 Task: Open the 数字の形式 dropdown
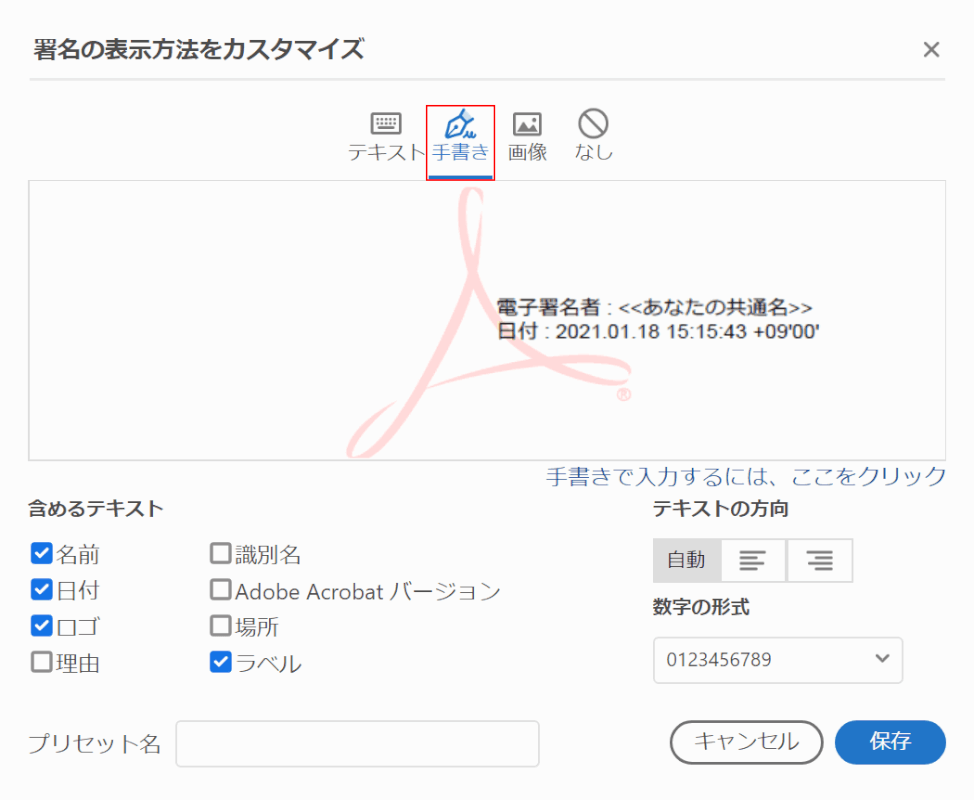tap(777, 660)
